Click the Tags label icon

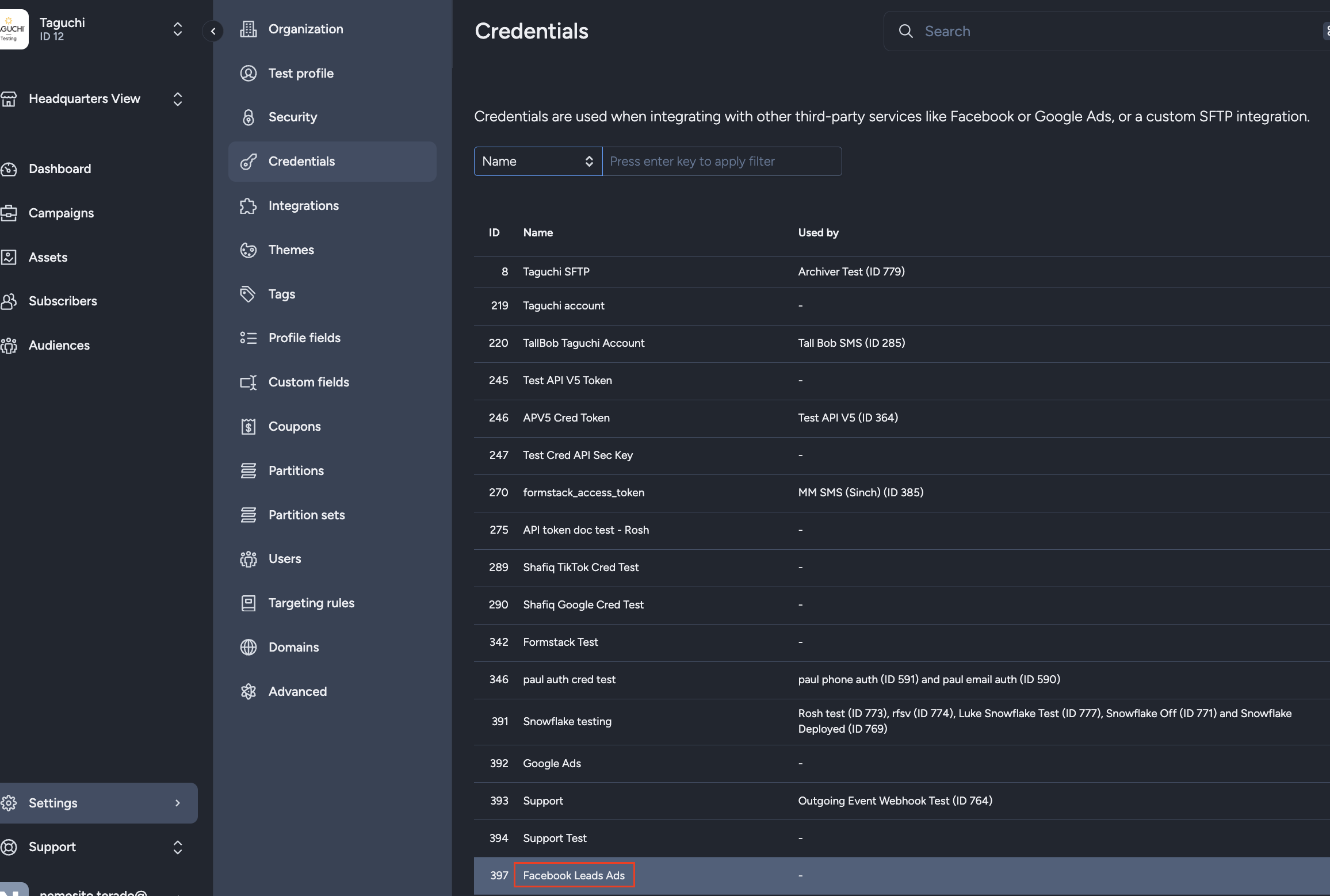[248, 294]
